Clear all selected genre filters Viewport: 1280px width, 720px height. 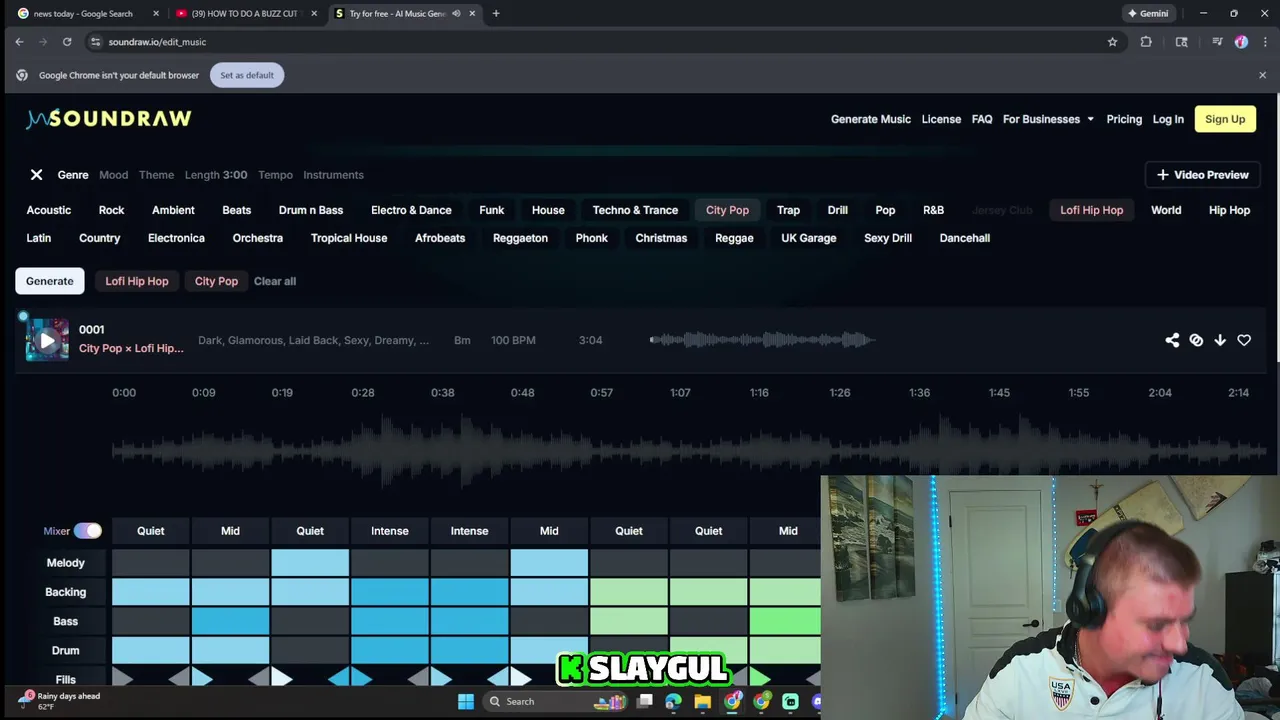[275, 281]
